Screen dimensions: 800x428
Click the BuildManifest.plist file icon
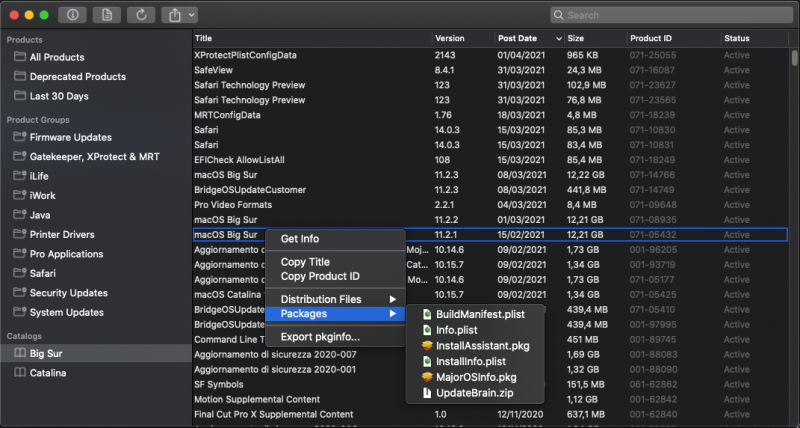(427, 313)
